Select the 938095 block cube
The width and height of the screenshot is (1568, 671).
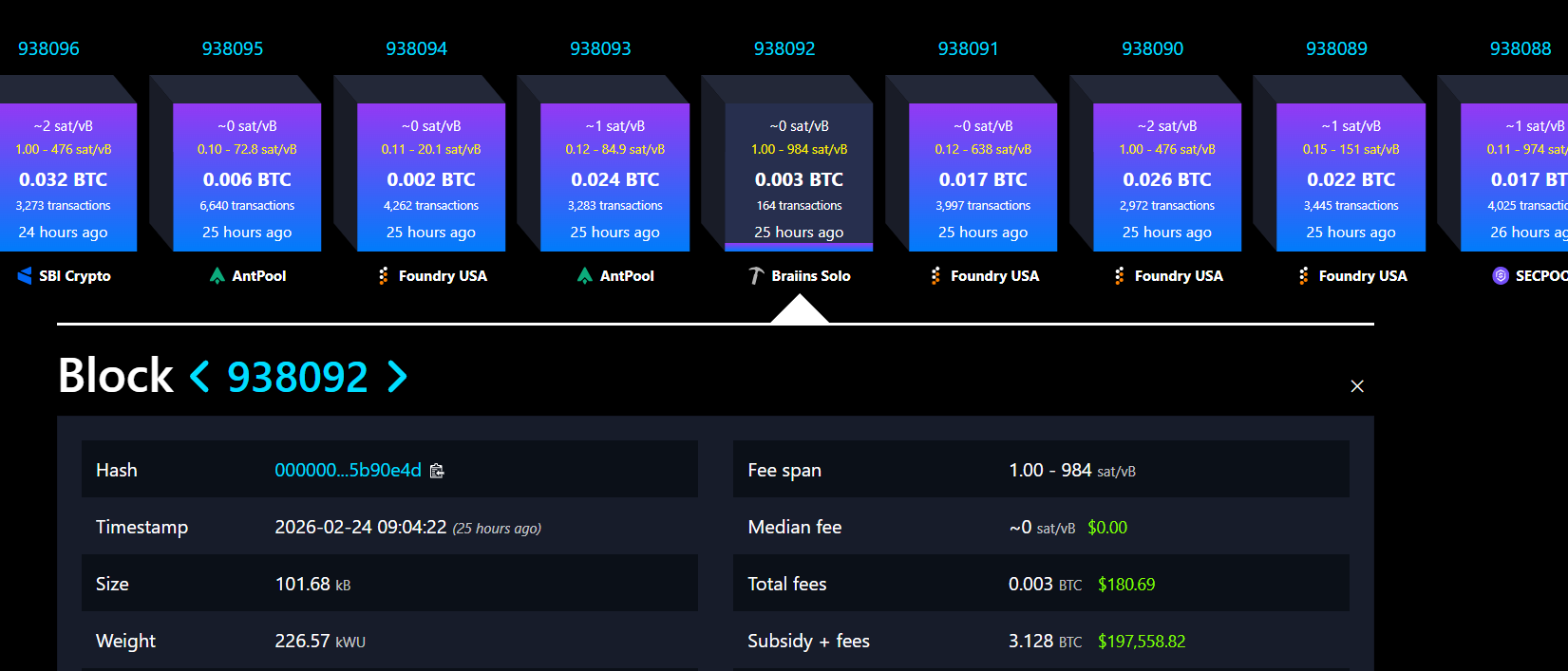247,178
